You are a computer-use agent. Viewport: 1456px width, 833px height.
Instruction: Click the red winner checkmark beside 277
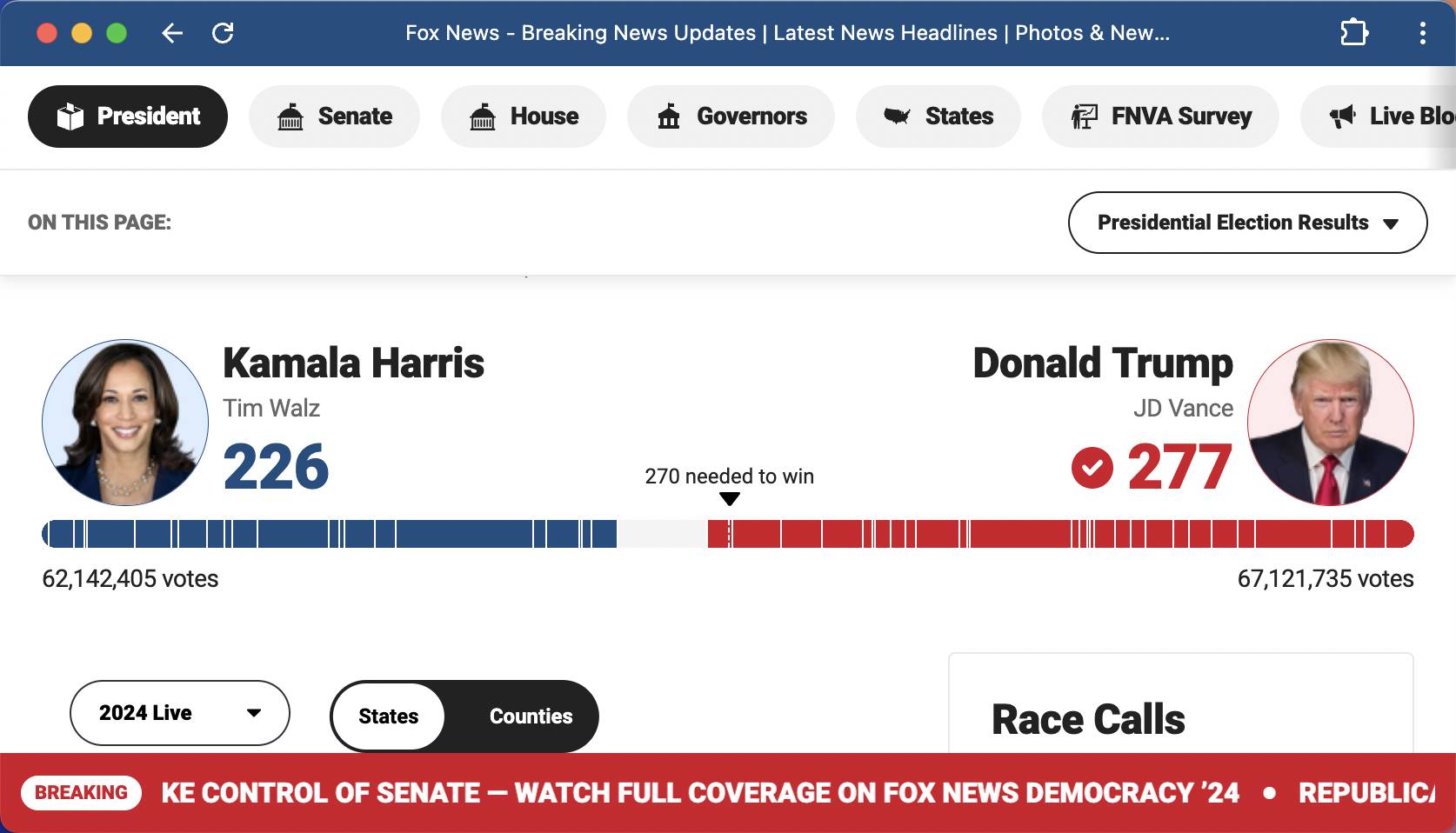point(1092,468)
